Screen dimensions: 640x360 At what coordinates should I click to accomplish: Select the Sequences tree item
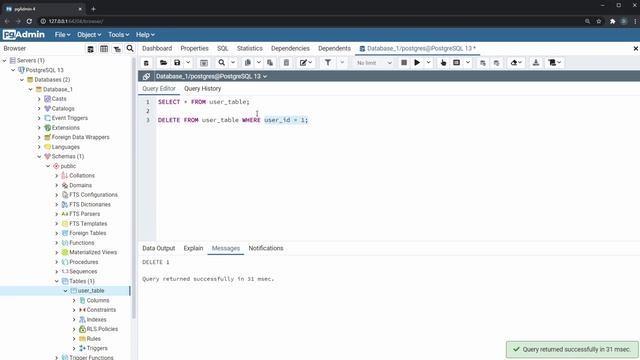[x=83, y=271]
